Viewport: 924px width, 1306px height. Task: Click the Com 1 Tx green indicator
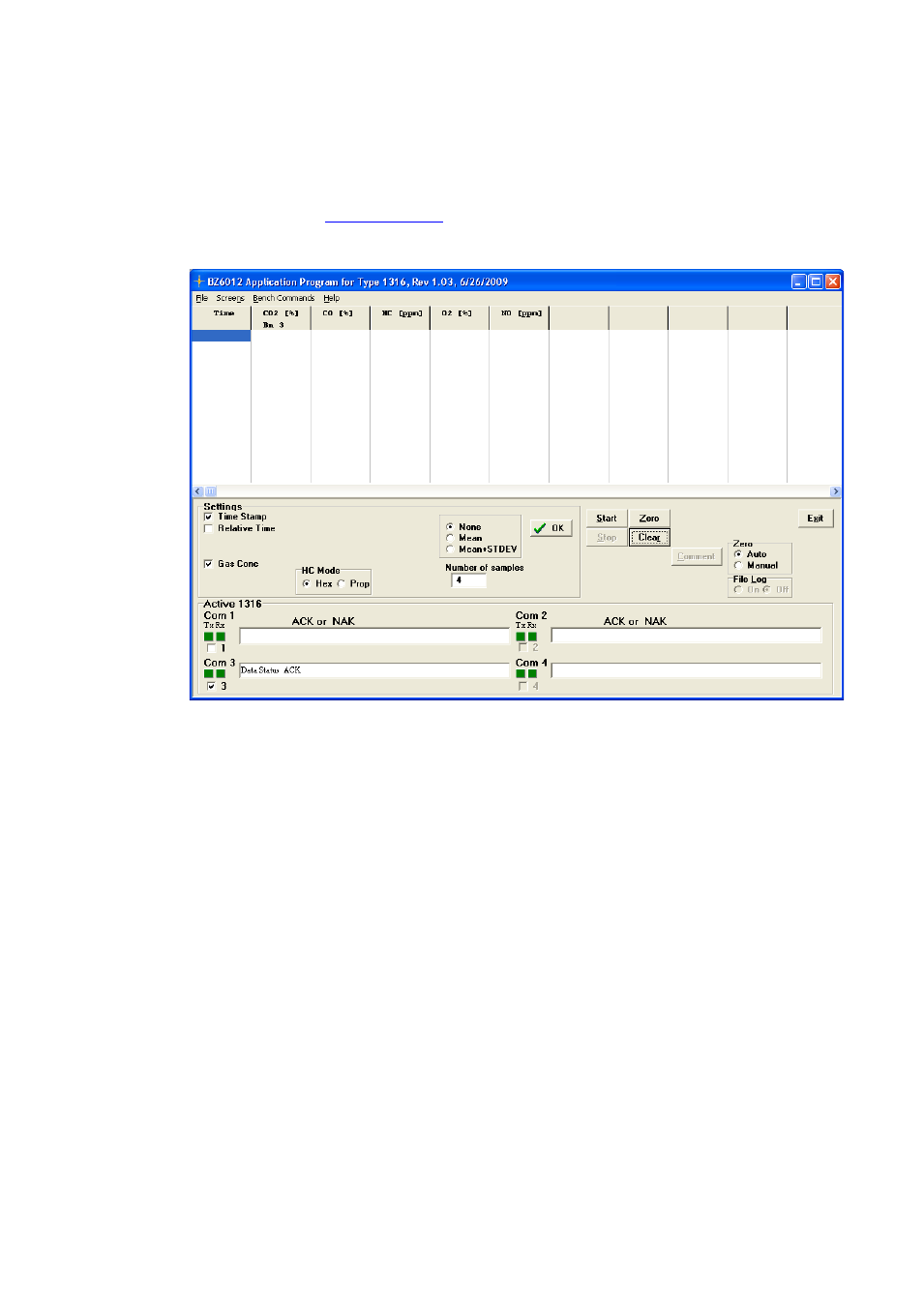point(209,637)
